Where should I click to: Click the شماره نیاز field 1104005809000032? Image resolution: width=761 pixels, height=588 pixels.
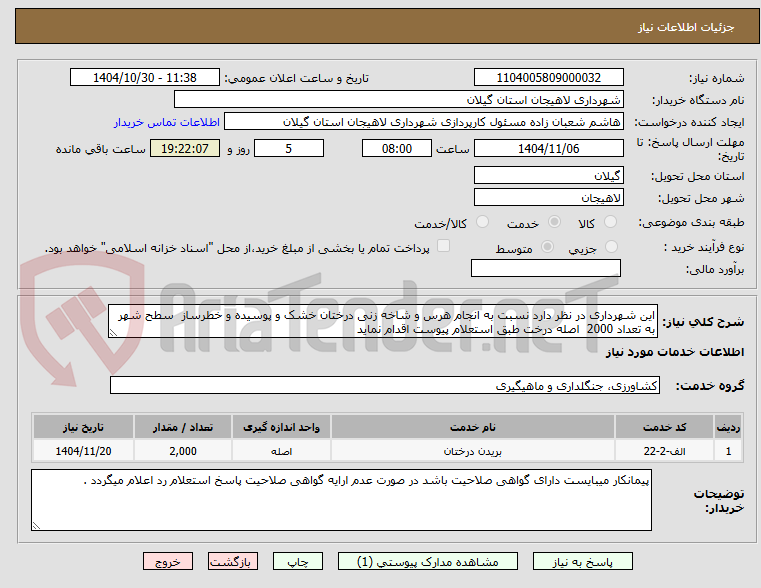pyautogui.click(x=548, y=78)
